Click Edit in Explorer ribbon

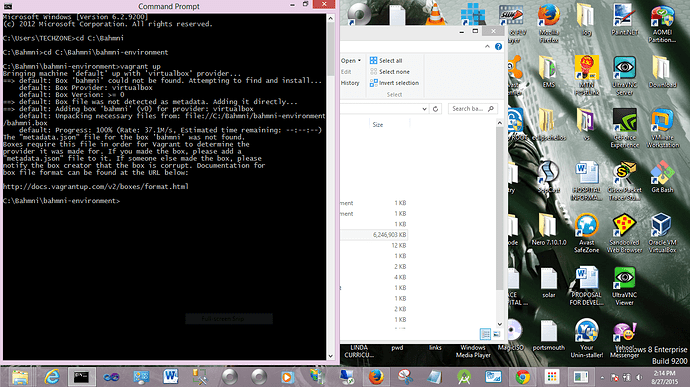tap(346, 71)
